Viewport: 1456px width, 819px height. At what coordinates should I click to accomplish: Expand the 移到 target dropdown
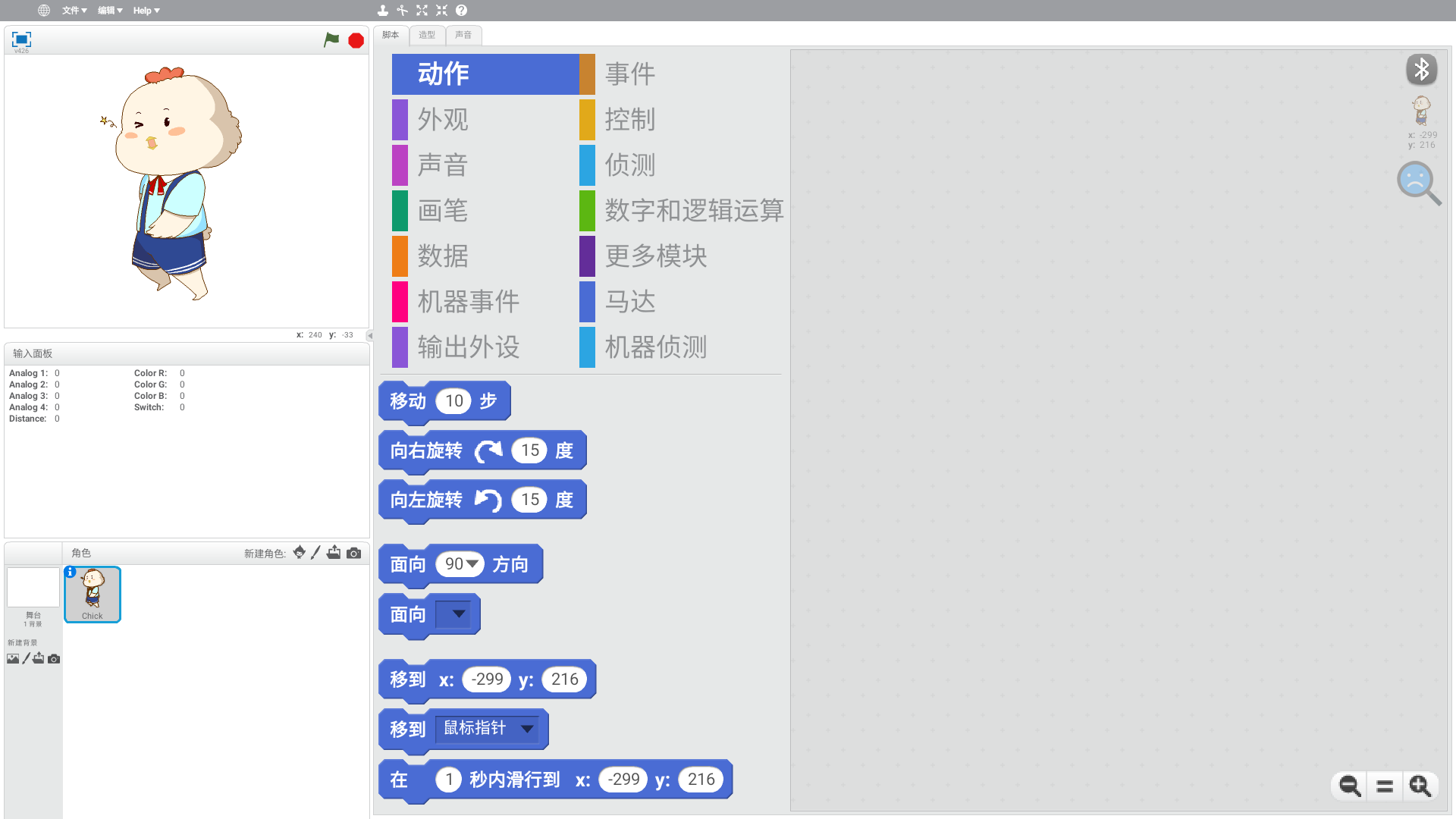point(528,728)
